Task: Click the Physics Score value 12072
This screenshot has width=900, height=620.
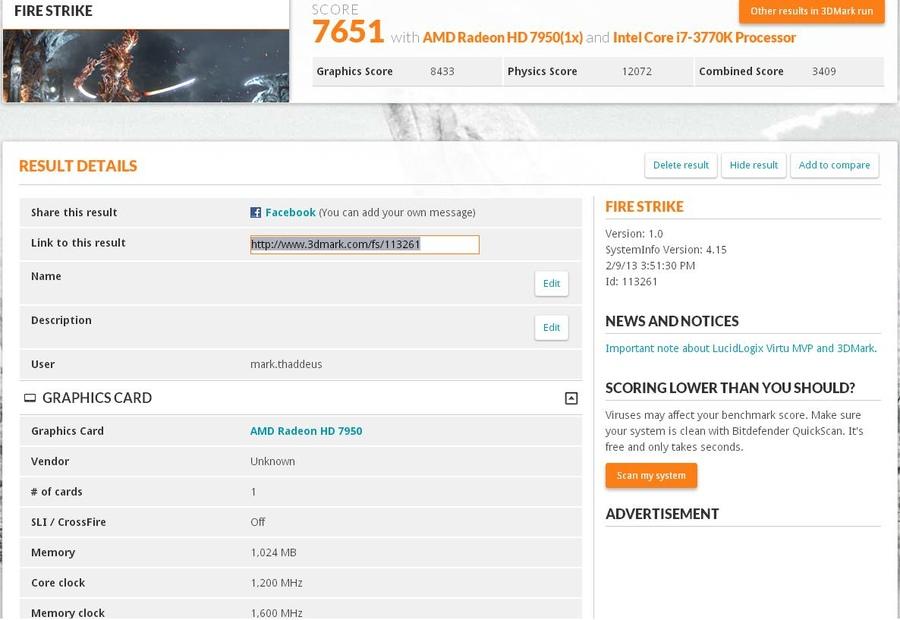Action: coord(637,72)
